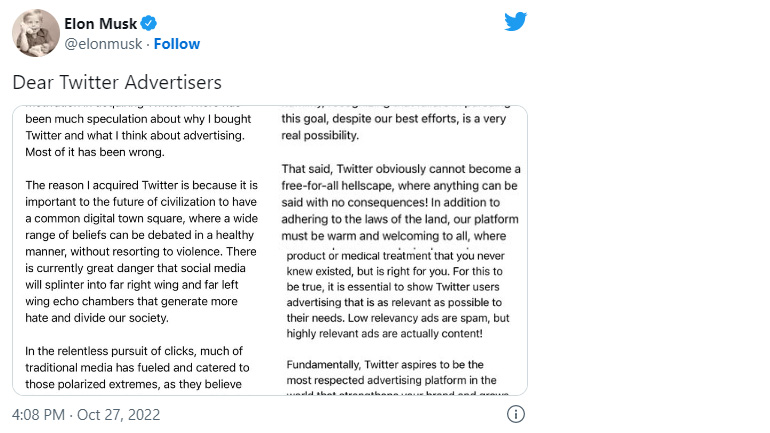The height and width of the screenshot is (433, 770).
Task: Click the 'The reason I acquired Twitter' paragraph
Action: 142,251
